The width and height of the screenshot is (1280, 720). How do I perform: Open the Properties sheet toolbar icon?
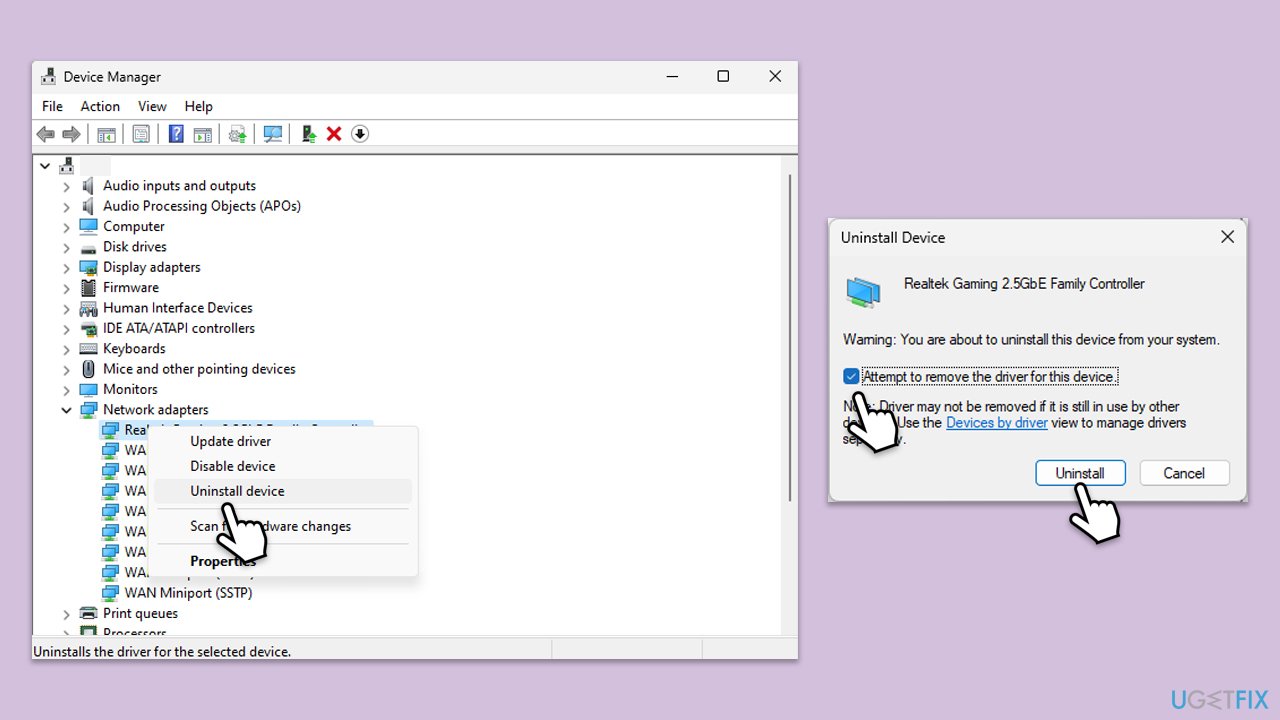point(141,134)
